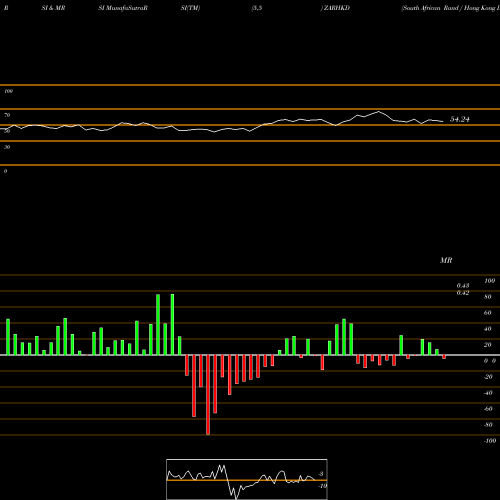Click the RSI value label 54.24
This screenshot has width=500, height=500.
pyautogui.click(x=460, y=119)
